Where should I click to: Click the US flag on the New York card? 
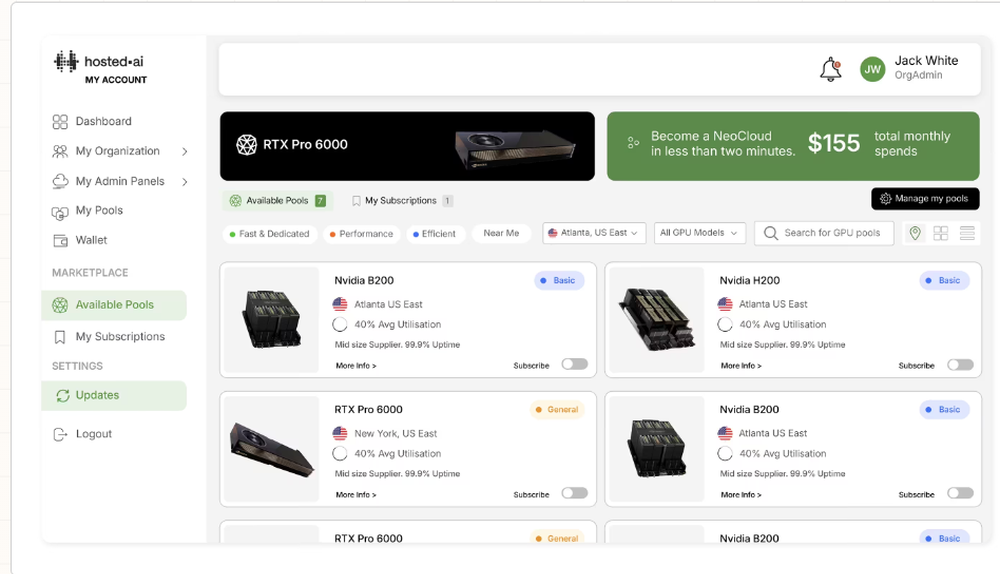(x=340, y=434)
